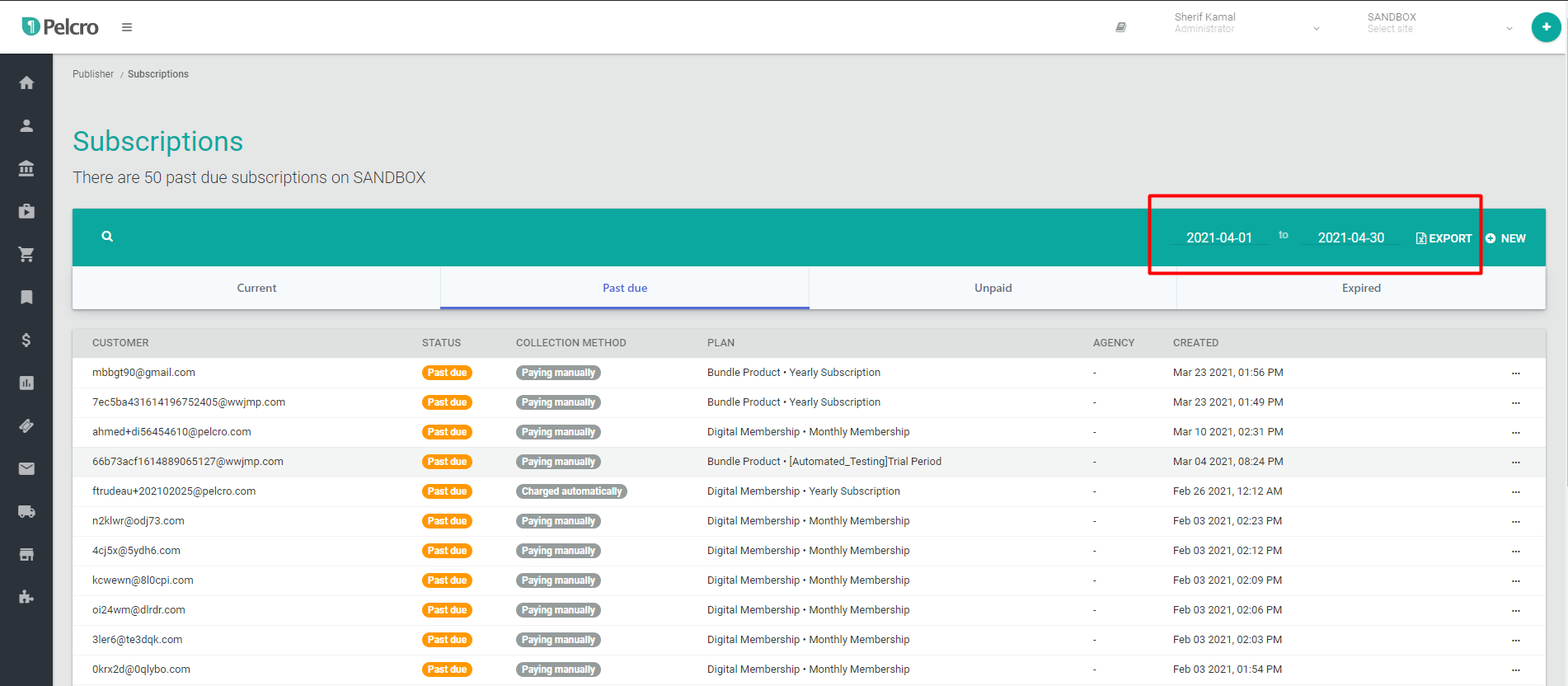Click the Subscriptions breadcrumb link

point(158,74)
